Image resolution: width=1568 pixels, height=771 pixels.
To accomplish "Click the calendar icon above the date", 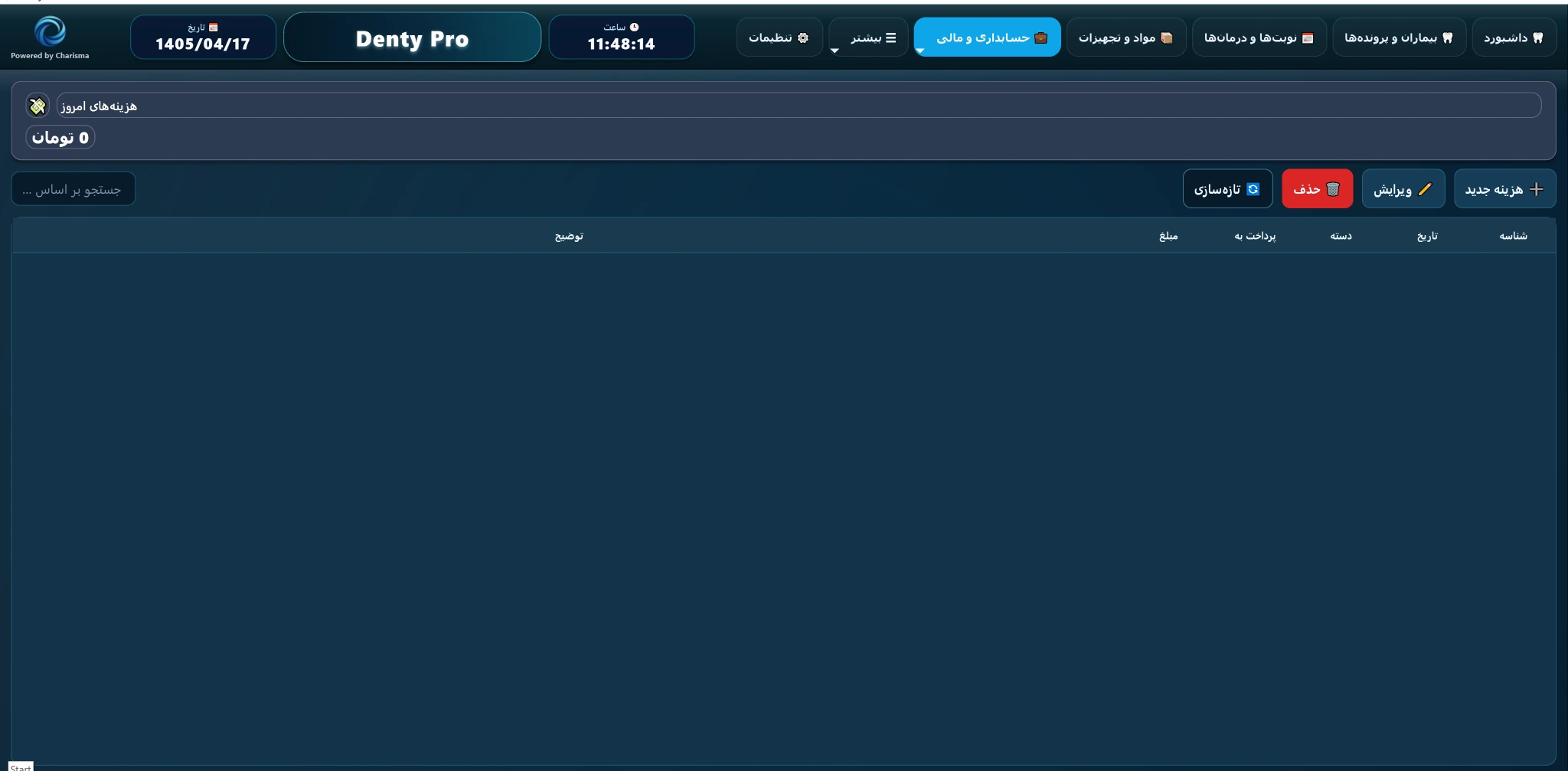I will [x=214, y=28].
